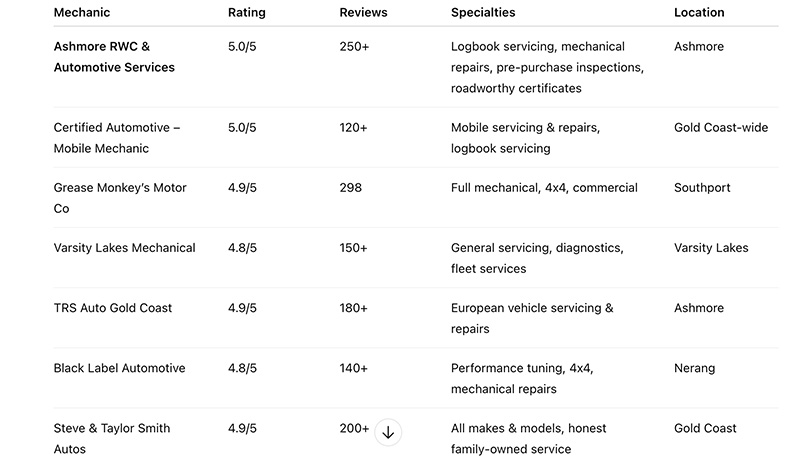Click the Gold Coast-wide location text
This screenshot has width=800, height=462.
pos(721,127)
